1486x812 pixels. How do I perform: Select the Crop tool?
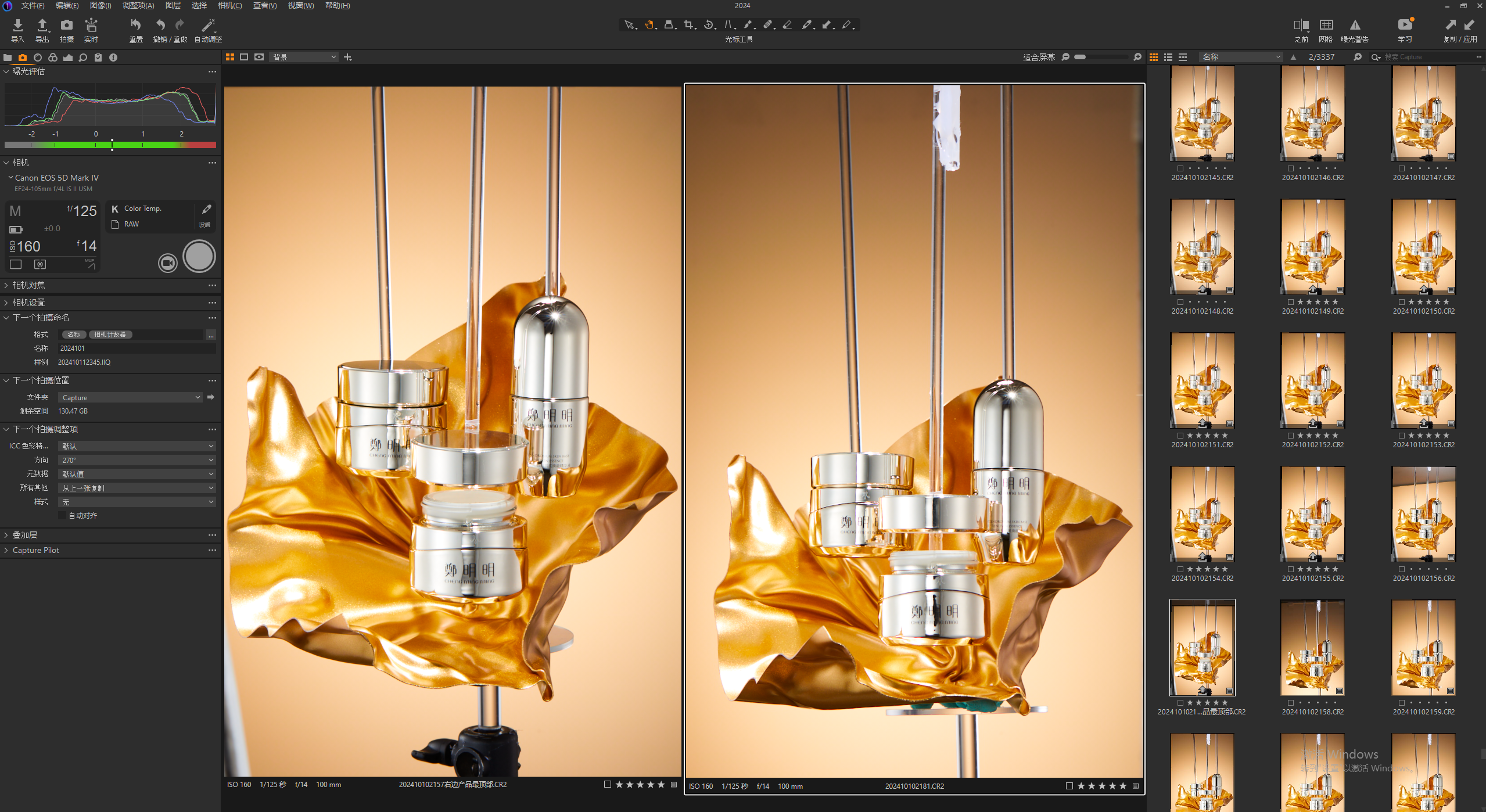pos(689,24)
